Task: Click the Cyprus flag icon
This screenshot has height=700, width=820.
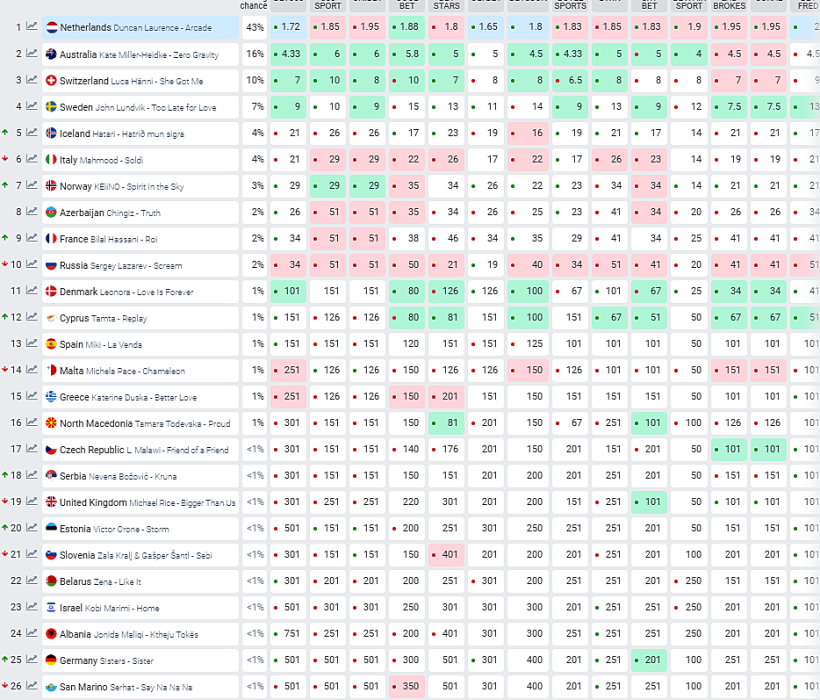Action: tap(51, 317)
